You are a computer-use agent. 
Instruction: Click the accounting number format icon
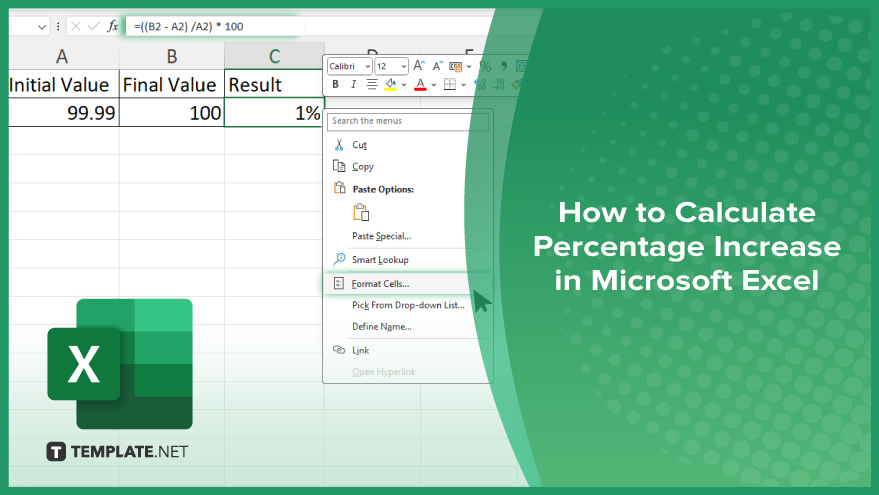(456, 67)
